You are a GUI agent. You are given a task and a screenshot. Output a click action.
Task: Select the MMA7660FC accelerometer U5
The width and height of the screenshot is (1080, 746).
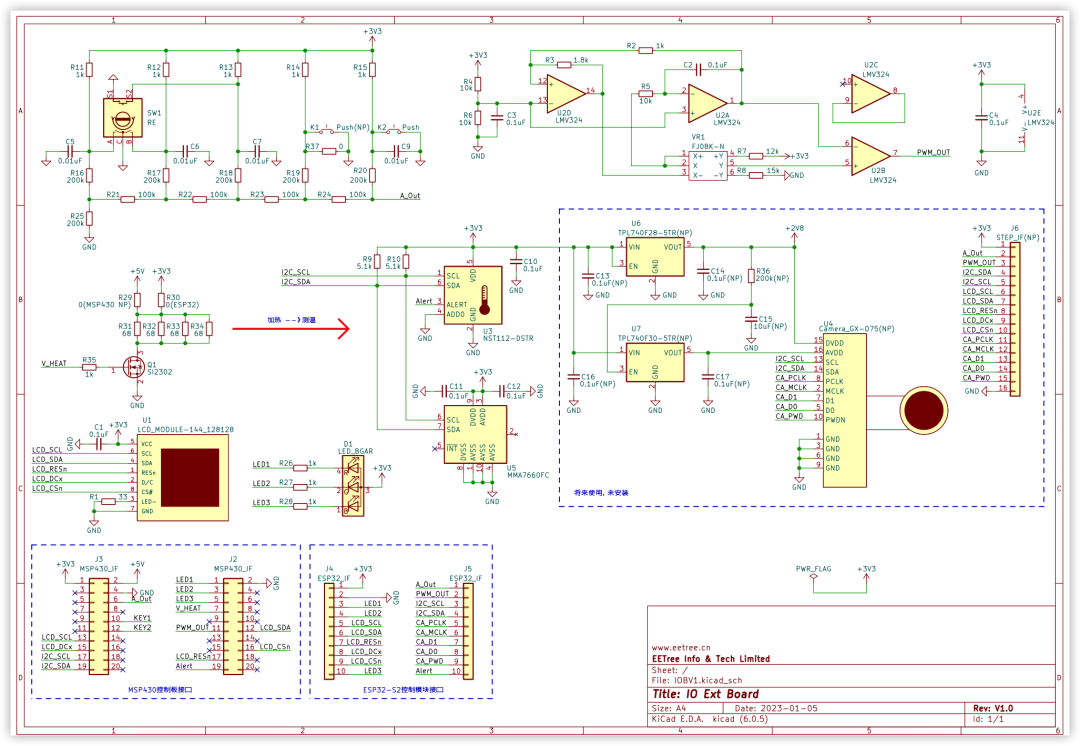475,434
